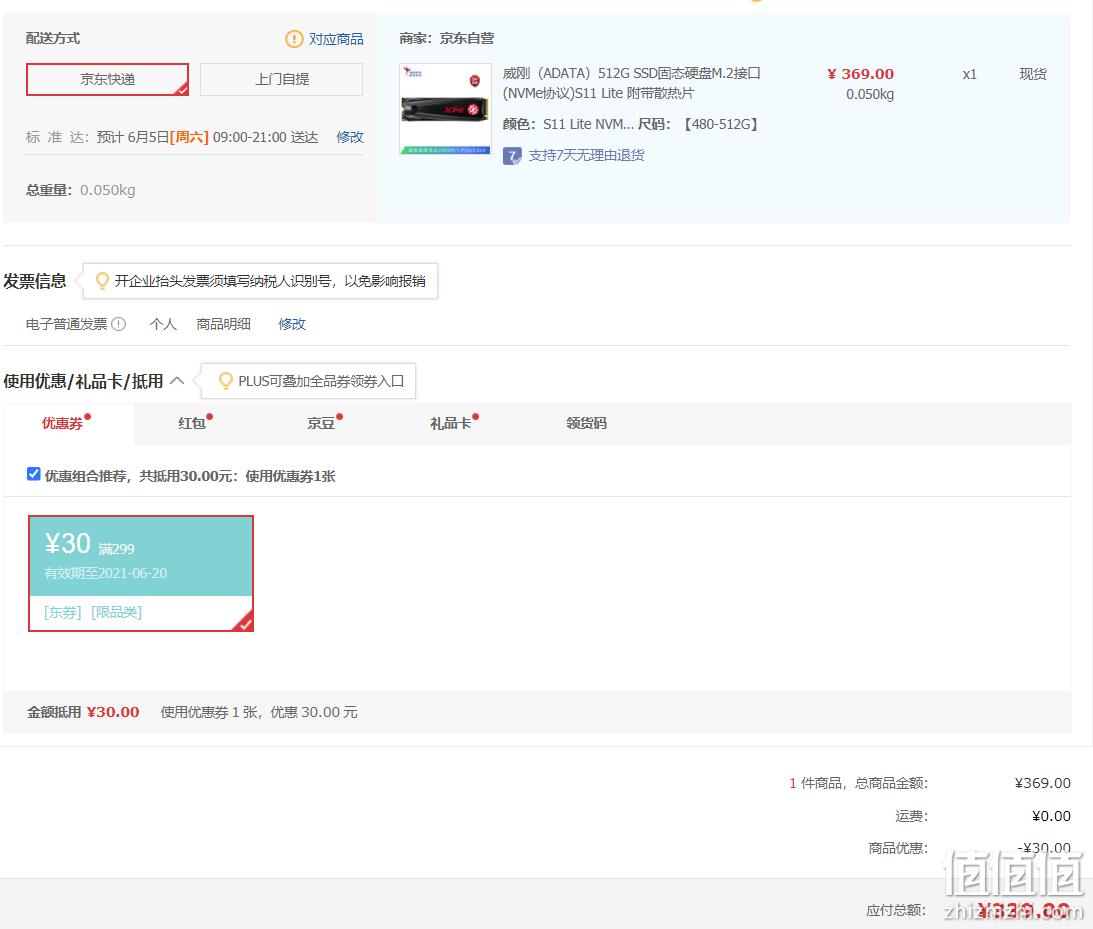The width and height of the screenshot is (1093, 929).
Task: Select 京东快递 delivery option
Action: [x=107, y=79]
